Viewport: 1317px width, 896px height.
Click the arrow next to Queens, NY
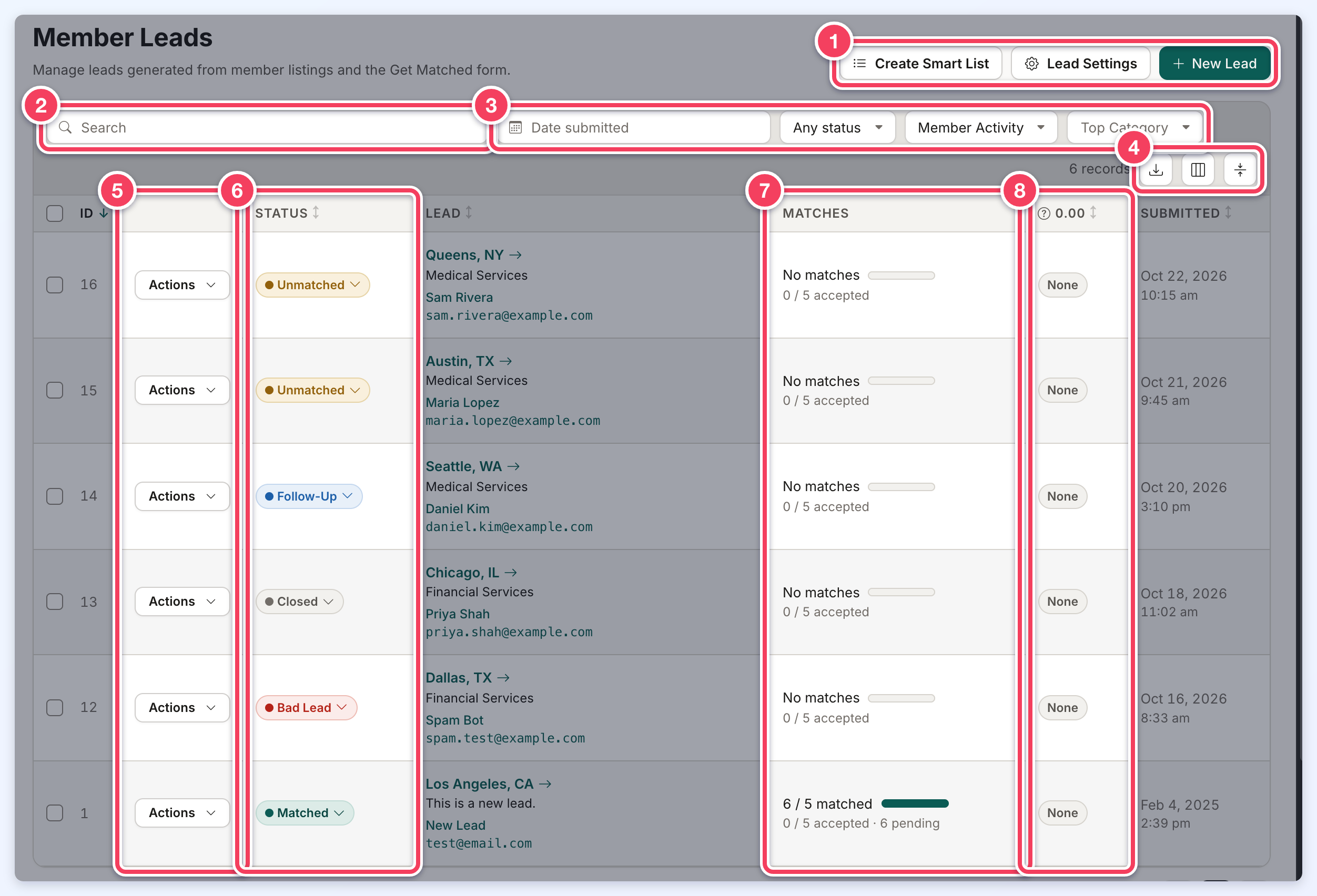click(515, 255)
